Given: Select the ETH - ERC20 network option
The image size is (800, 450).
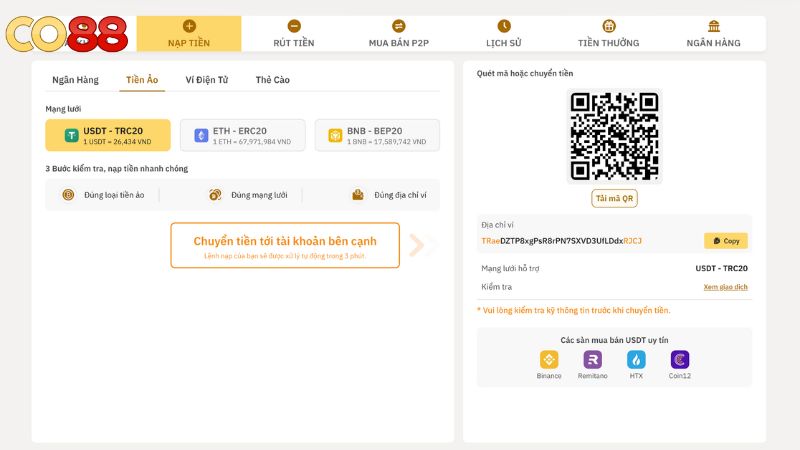Looking at the screenshot, I should point(243,135).
